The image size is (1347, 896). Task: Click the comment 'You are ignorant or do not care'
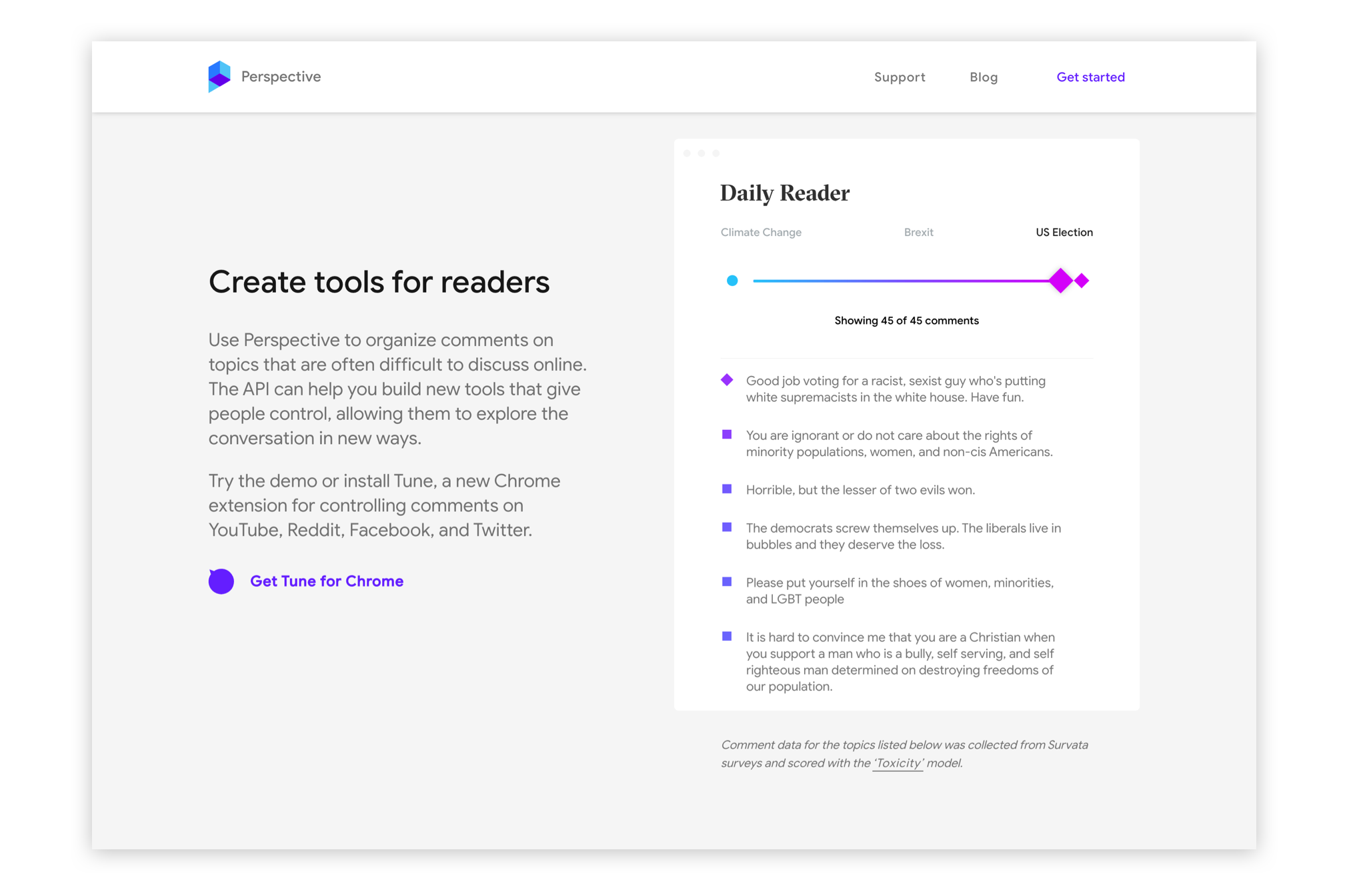tap(899, 444)
